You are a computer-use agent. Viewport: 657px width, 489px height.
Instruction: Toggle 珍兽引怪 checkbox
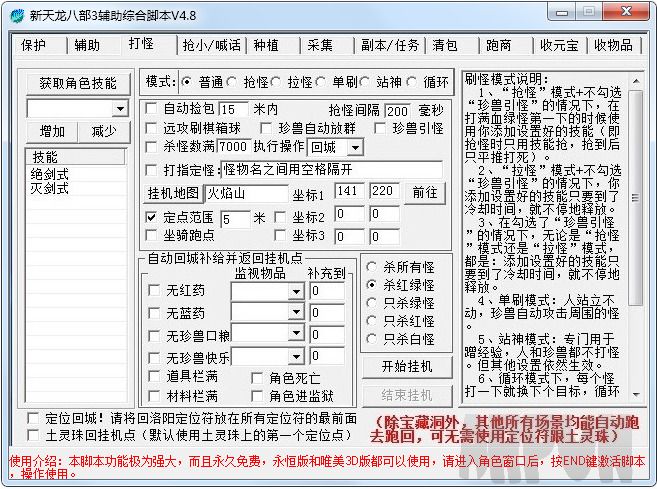(380, 128)
